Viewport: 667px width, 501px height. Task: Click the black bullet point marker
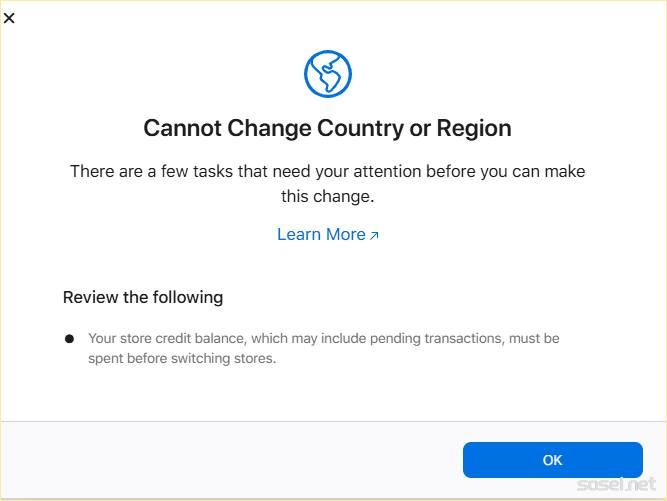click(69, 339)
